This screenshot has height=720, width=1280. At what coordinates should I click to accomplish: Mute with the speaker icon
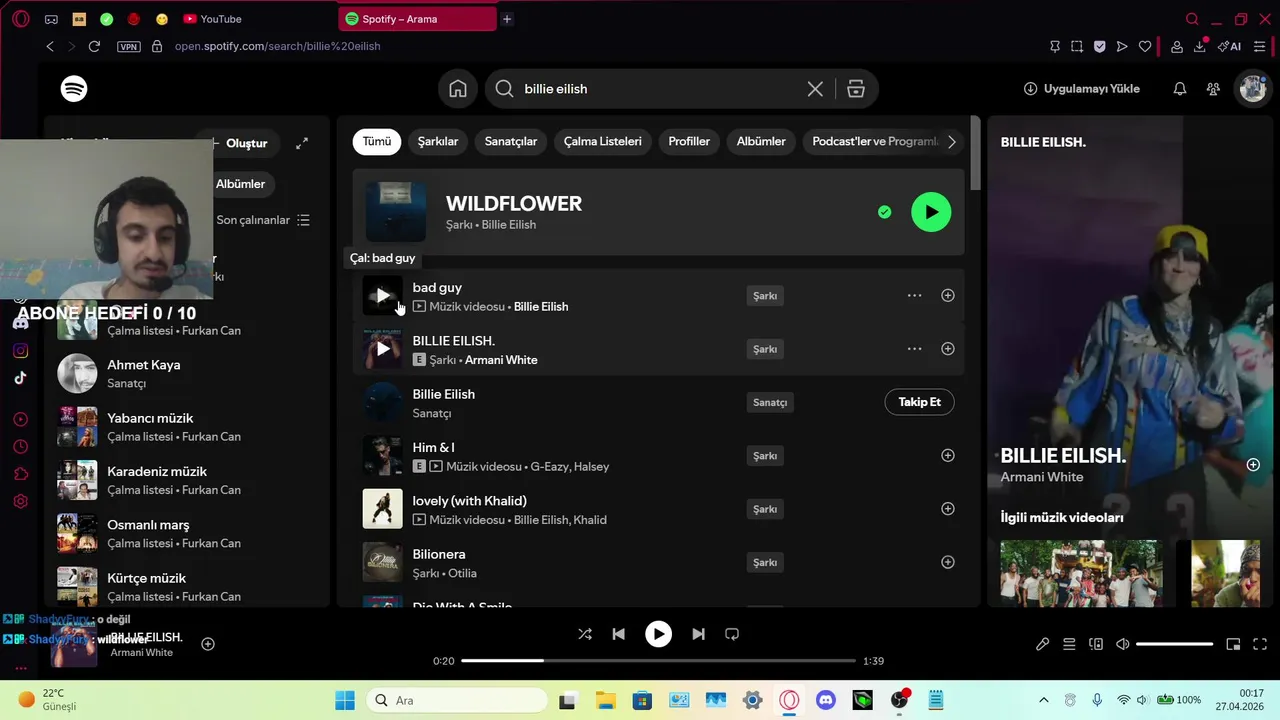(x=1122, y=645)
